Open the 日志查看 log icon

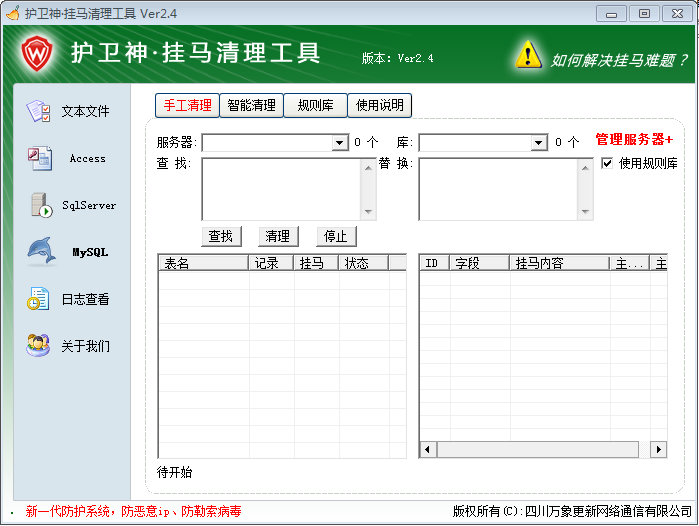[x=39, y=299]
